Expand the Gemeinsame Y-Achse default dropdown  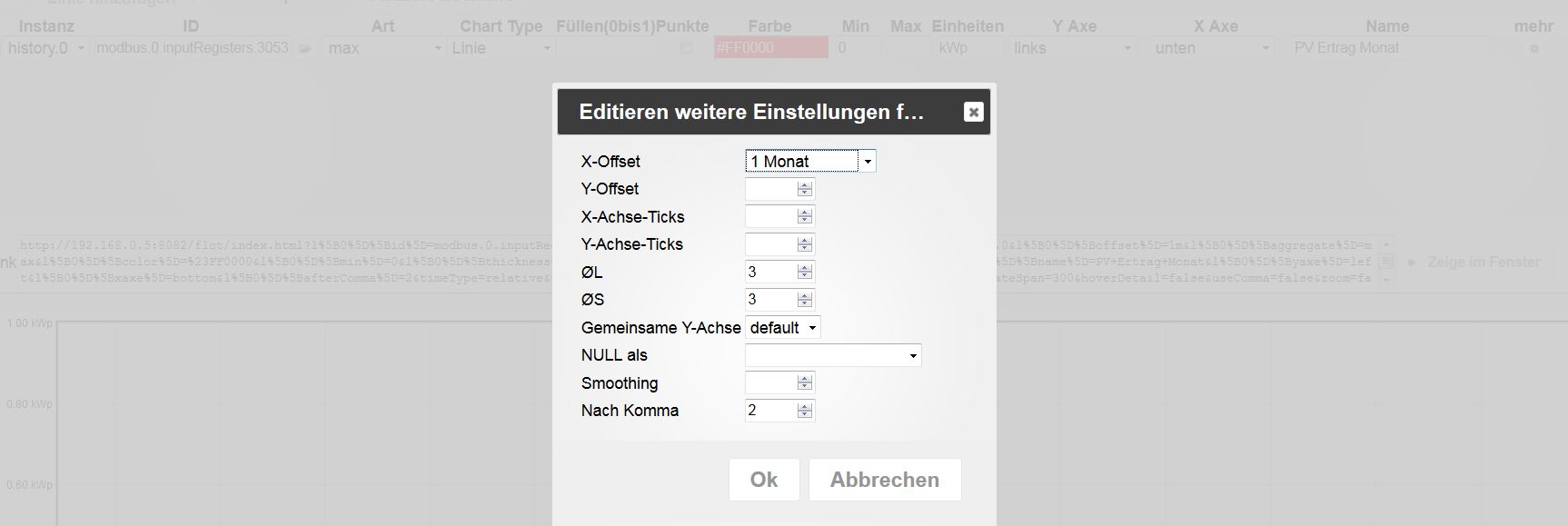tap(782, 328)
